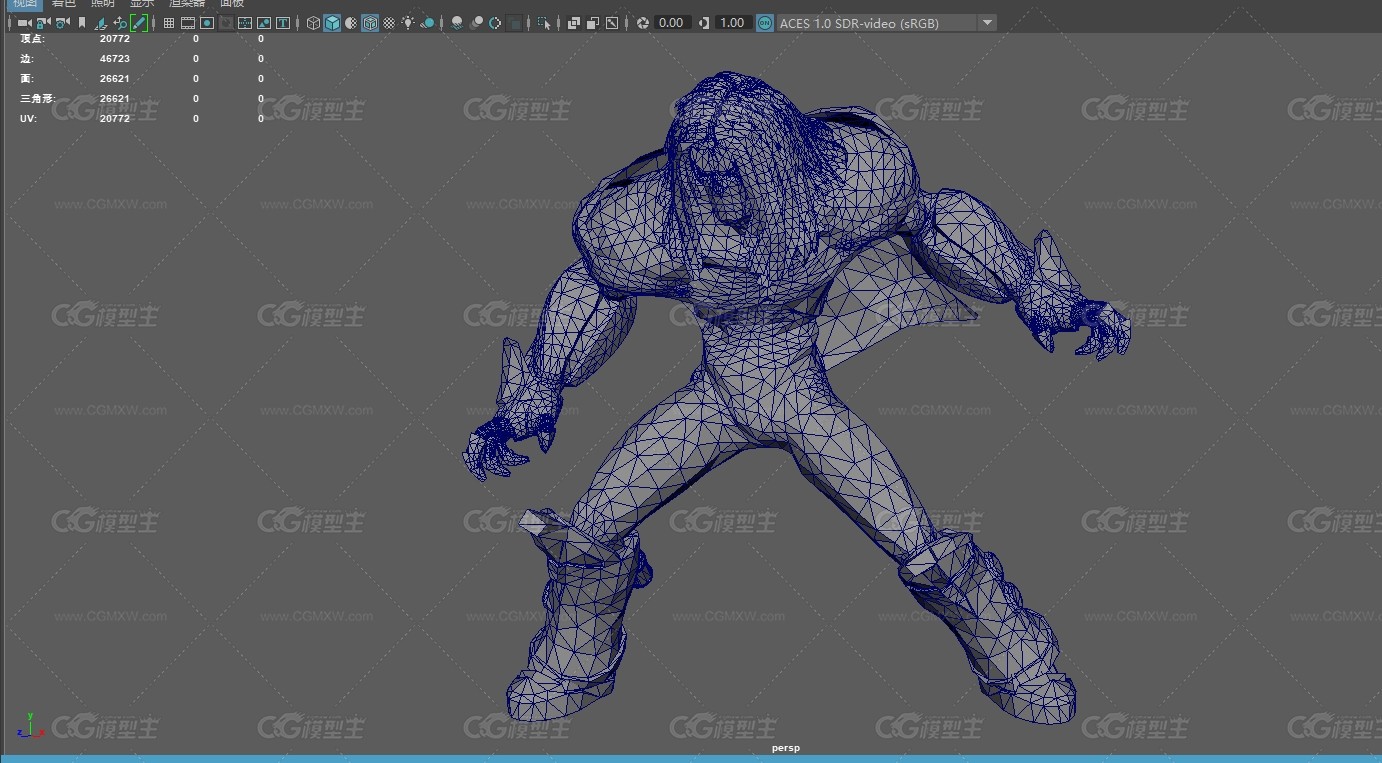Click the Shadows icon
Image resolution: width=1382 pixels, height=763 pixels.
427,23
